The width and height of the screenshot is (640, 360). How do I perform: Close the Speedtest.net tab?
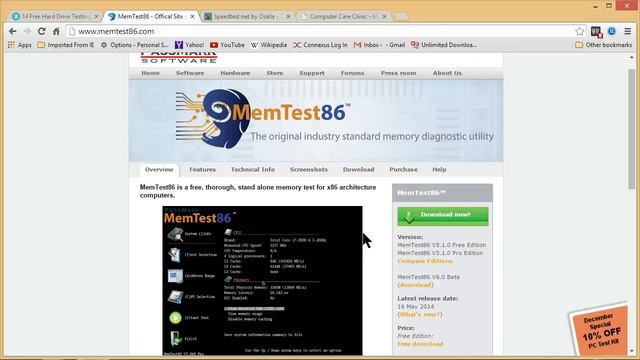point(288,16)
